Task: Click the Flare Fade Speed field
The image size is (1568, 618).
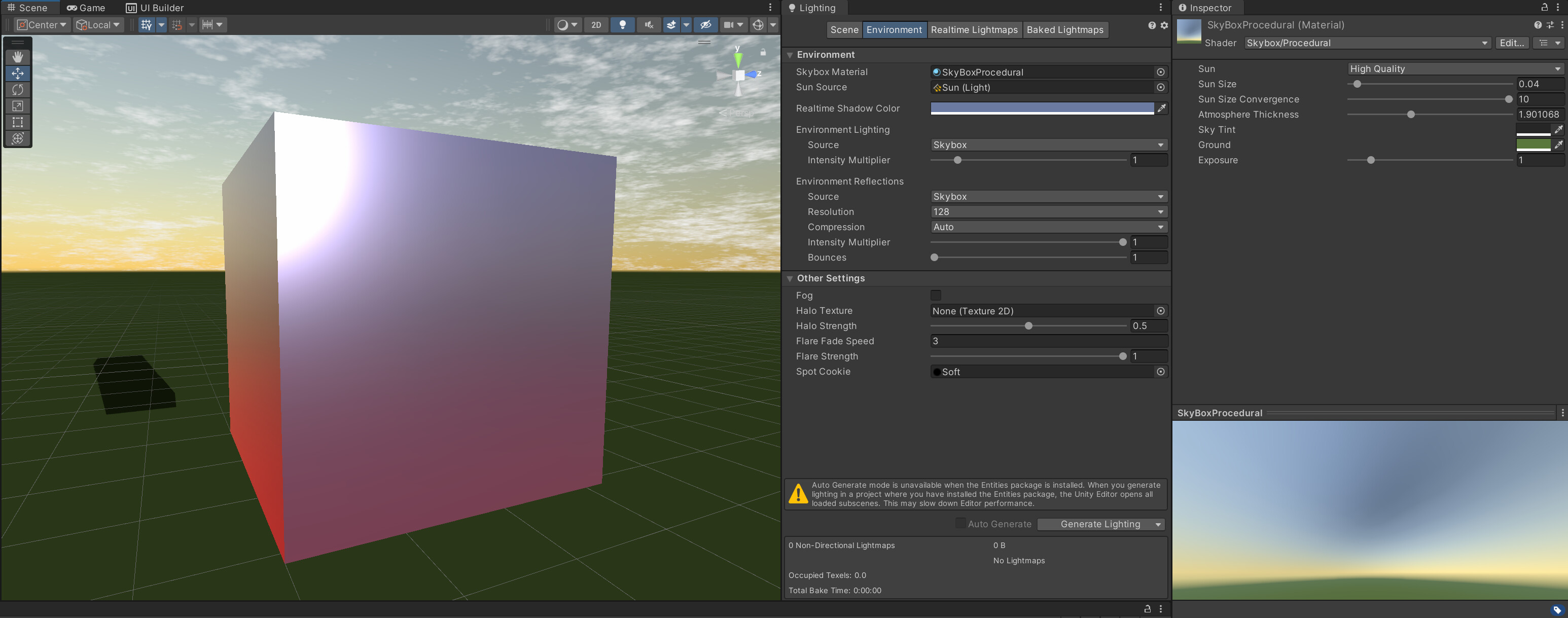Action: coord(1048,341)
